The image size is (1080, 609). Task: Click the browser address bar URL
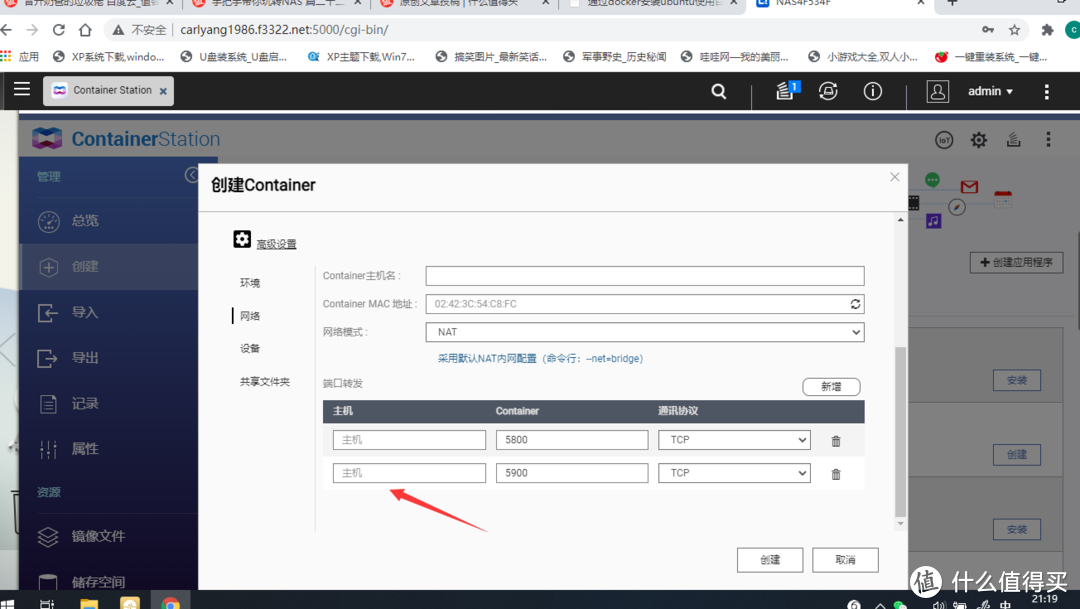[x=284, y=30]
